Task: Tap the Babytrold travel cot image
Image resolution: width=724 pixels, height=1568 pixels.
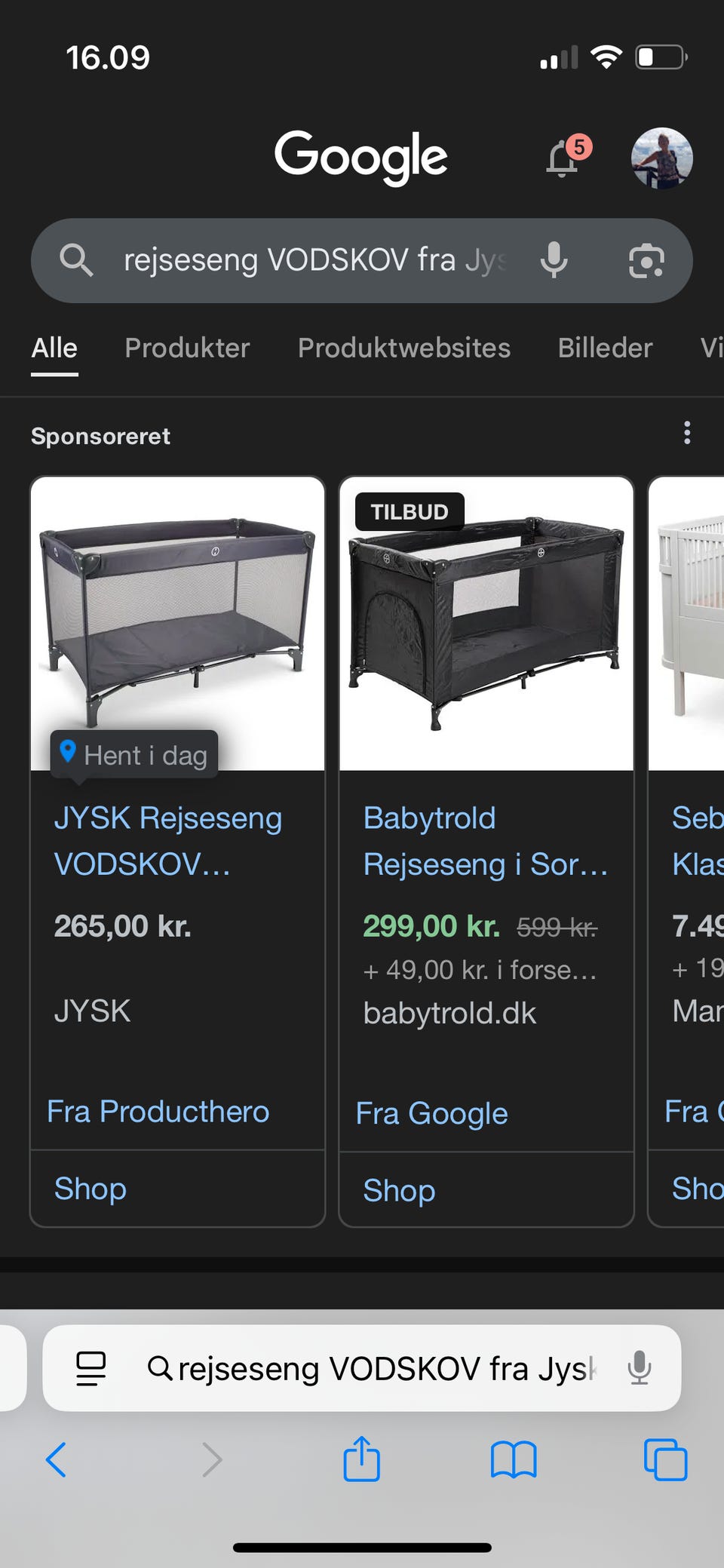Action: click(x=486, y=624)
